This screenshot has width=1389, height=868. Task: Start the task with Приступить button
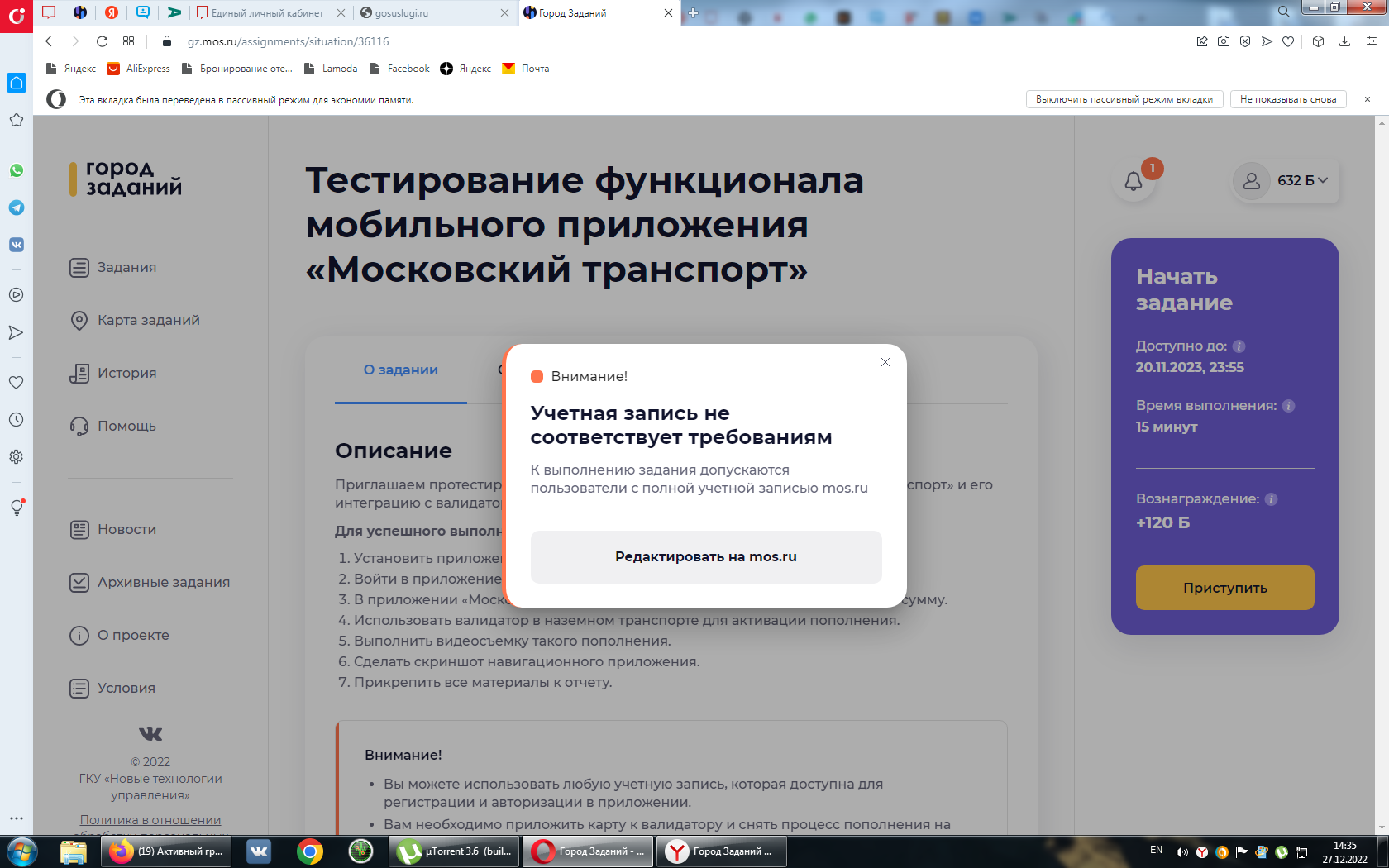click(1224, 588)
